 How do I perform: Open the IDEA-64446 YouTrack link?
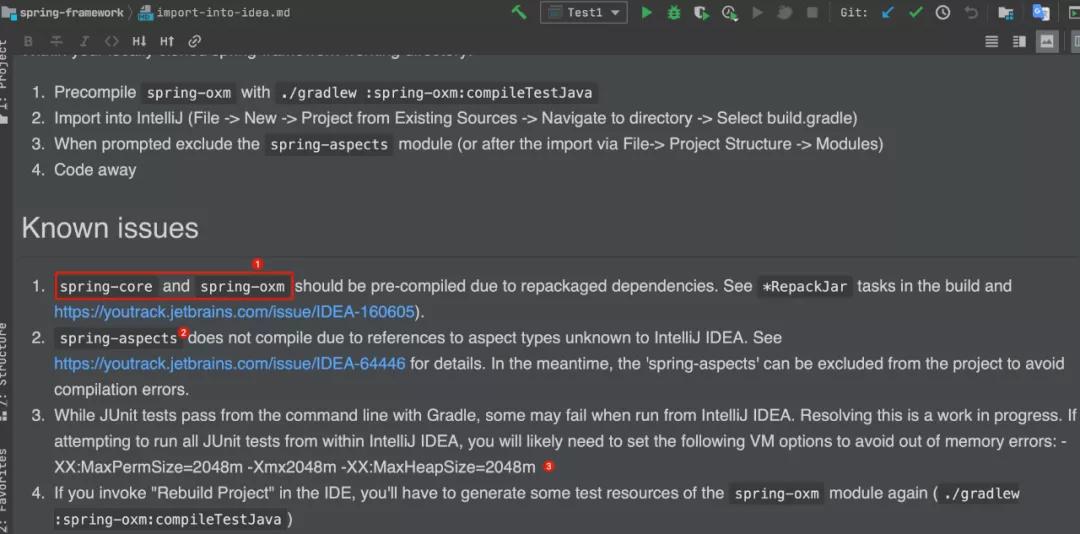tap(230, 363)
